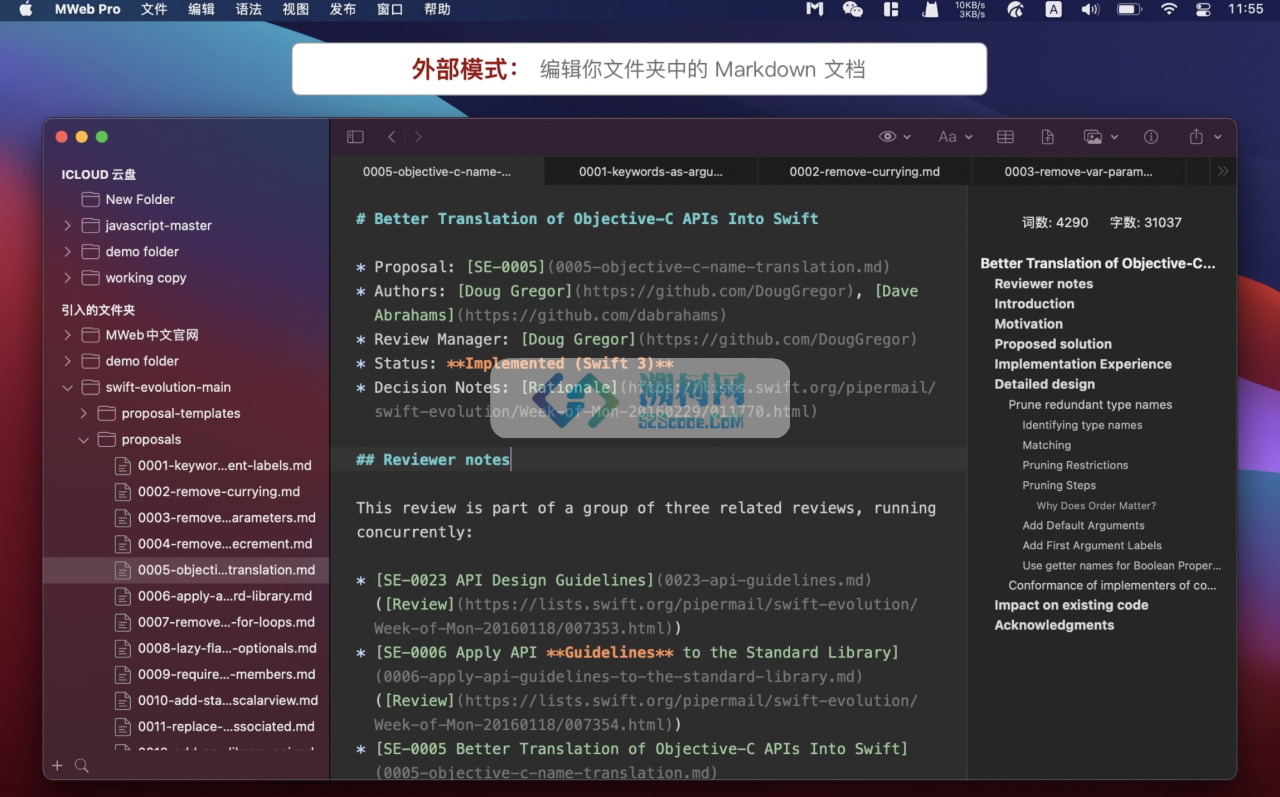Open the preview eye icon menu
This screenshot has width=1280, height=797.
point(894,137)
